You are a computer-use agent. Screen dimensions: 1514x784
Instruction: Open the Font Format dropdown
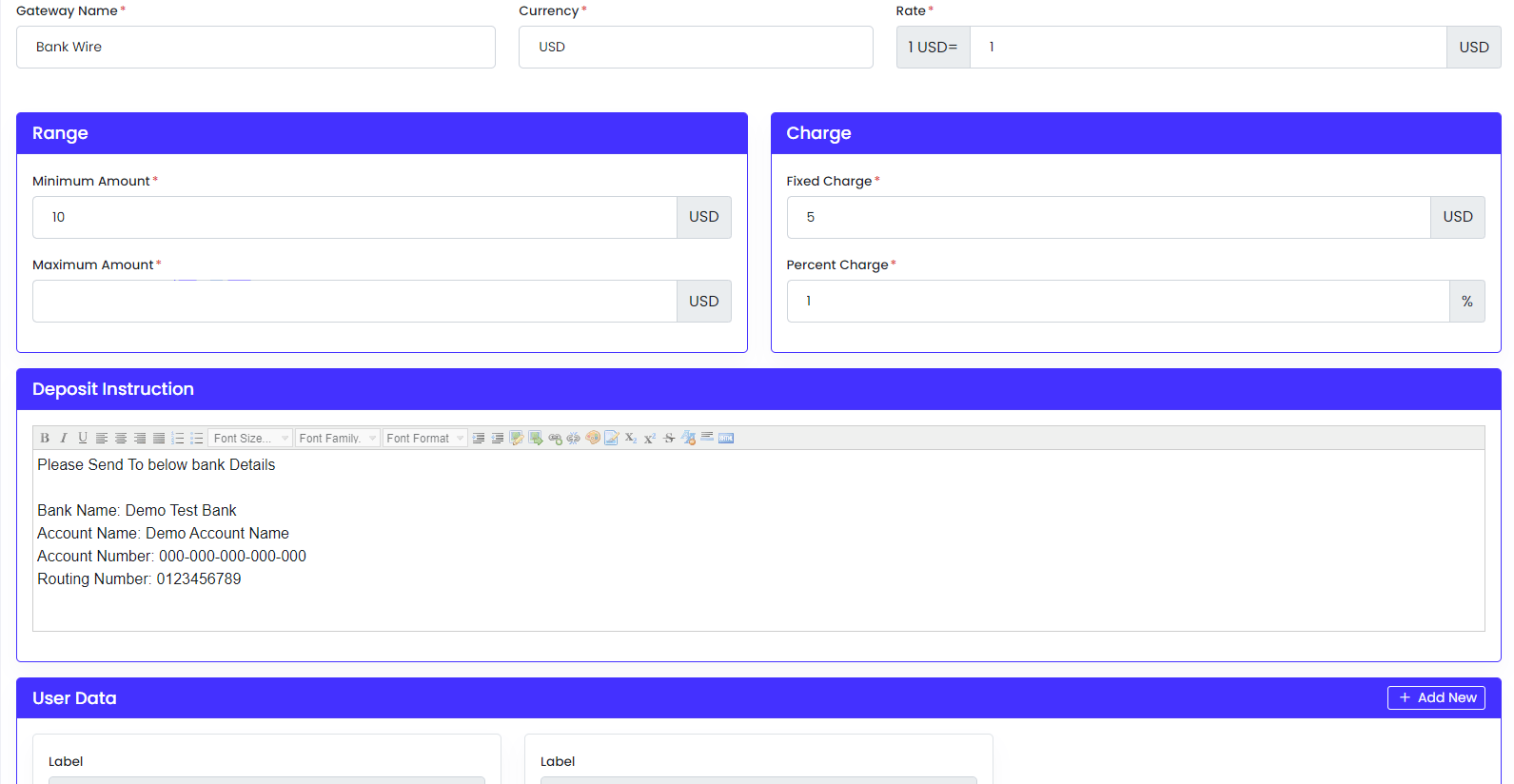coord(424,438)
